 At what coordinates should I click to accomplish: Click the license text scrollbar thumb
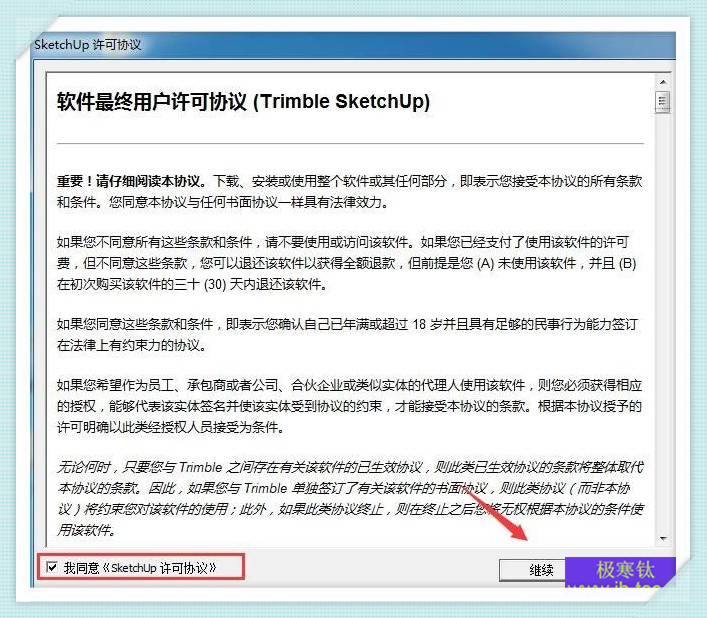point(663,101)
